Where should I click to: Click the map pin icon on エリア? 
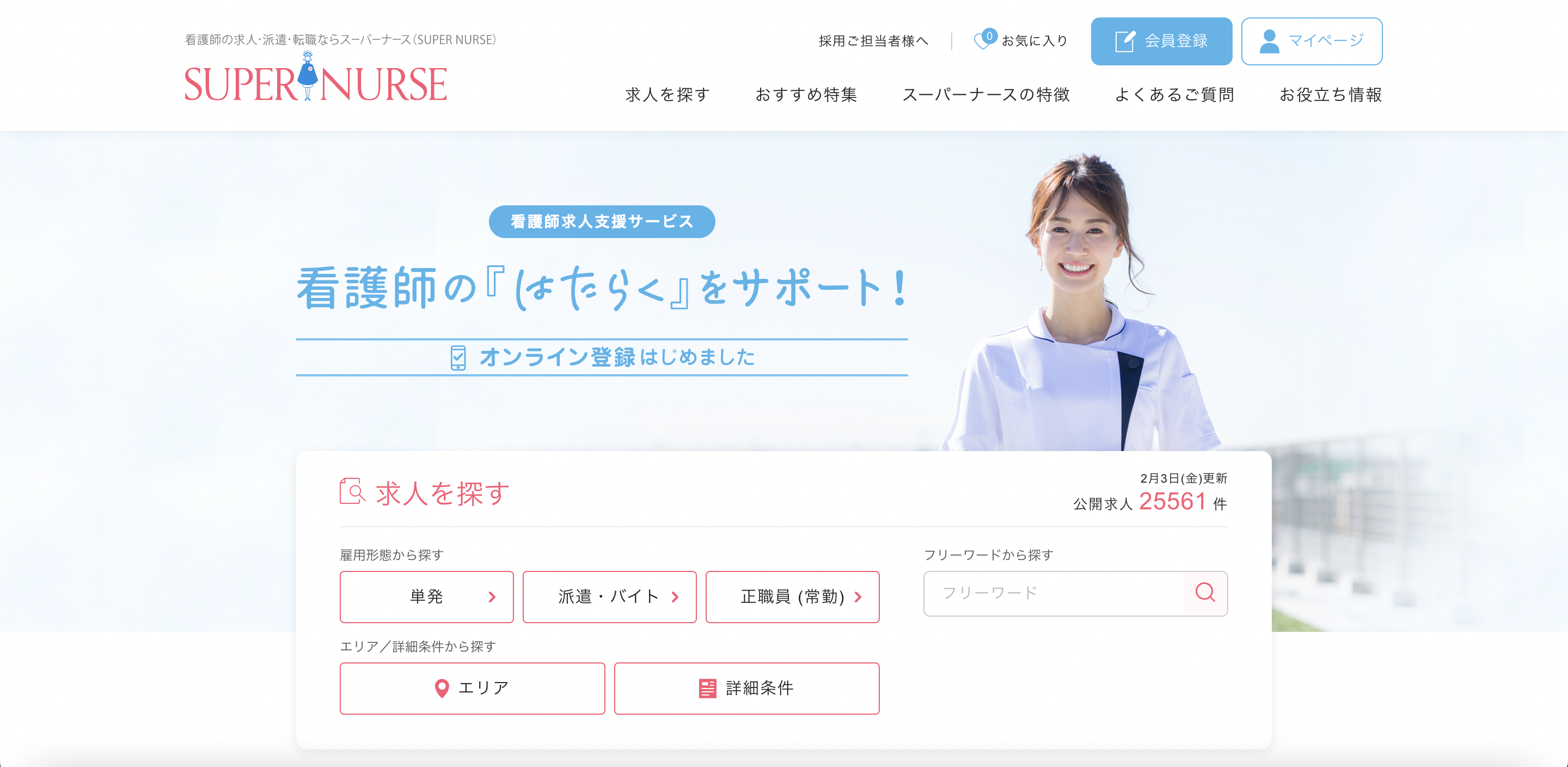coord(442,689)
